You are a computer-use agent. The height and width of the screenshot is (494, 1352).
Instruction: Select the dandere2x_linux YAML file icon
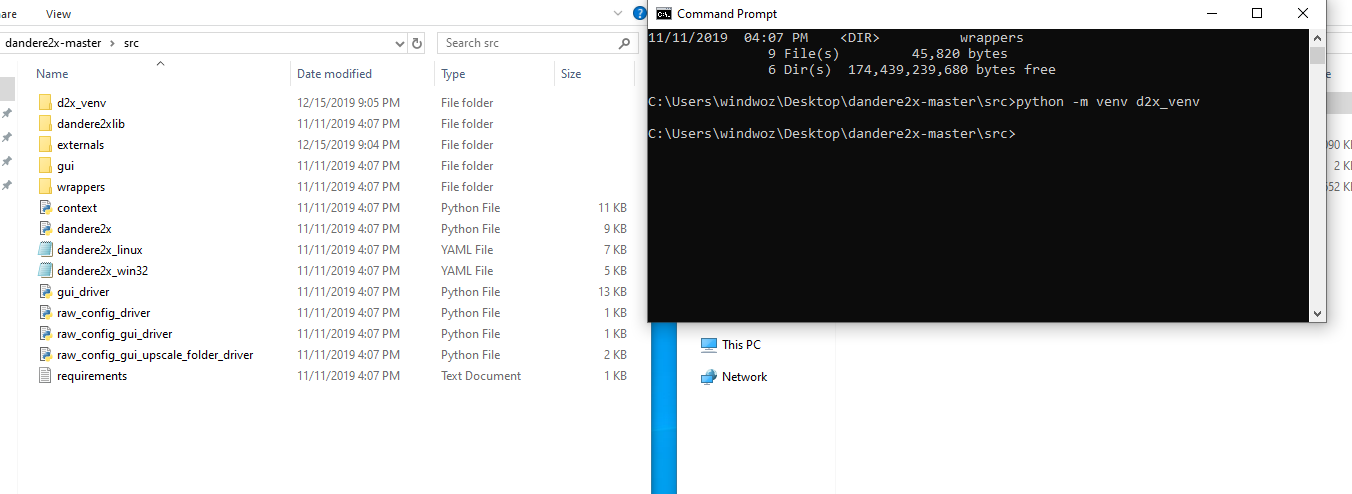click(45, 250)
